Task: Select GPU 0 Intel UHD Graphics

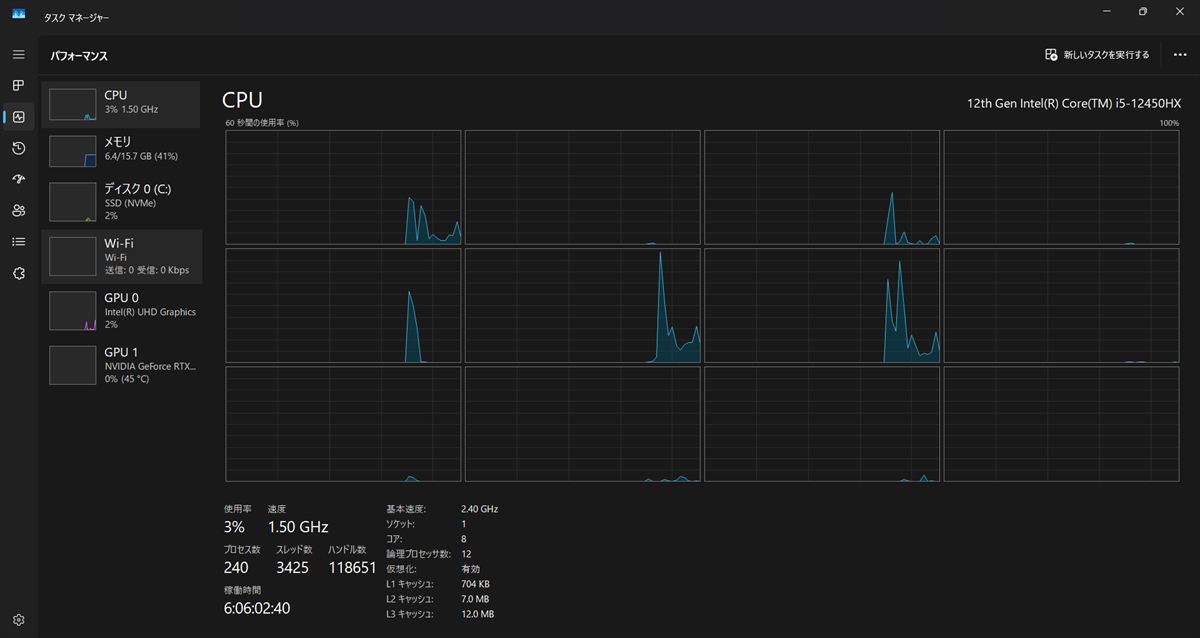Action: (x=121, y=311)
